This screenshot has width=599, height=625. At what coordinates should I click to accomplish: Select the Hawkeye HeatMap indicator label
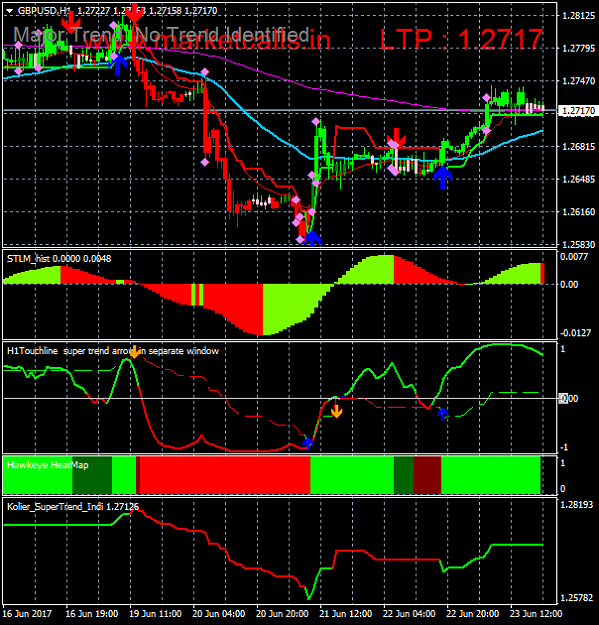pyautogui.click(x=48, y=465)
